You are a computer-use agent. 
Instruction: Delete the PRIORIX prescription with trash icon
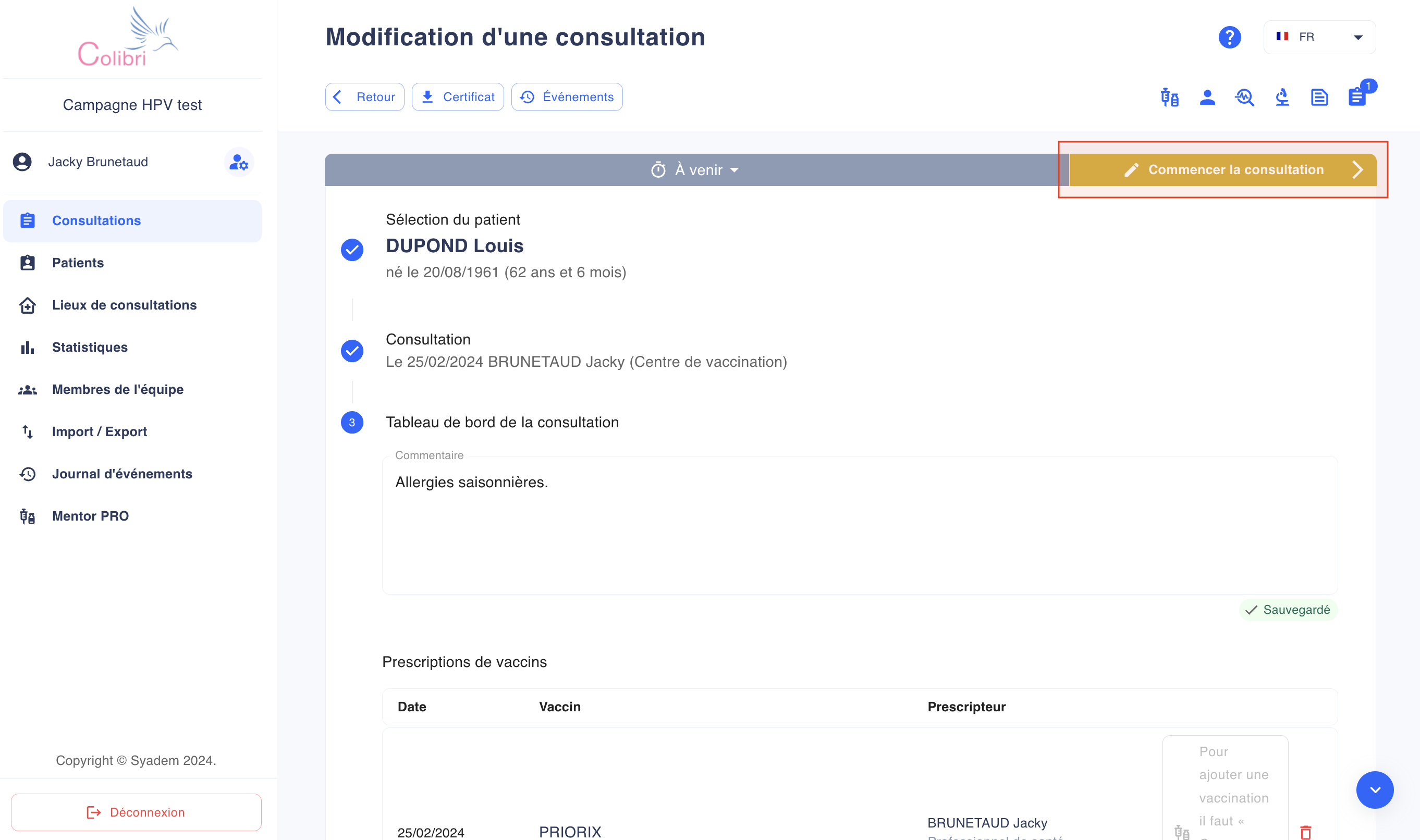click(1306, 832)
